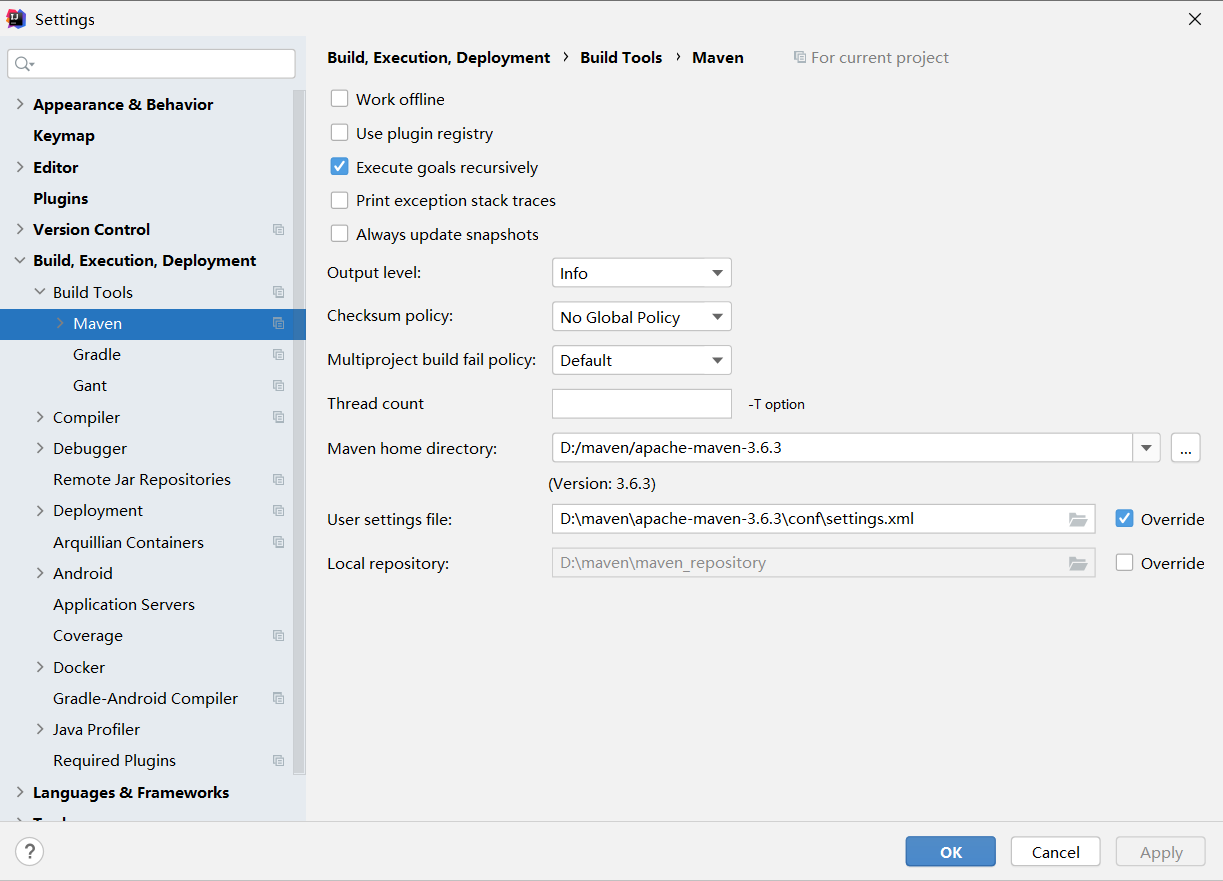The width and height of the screenshot is (1223, 881).
Task: Expand the Android node
Action: (x=40, y=574)
